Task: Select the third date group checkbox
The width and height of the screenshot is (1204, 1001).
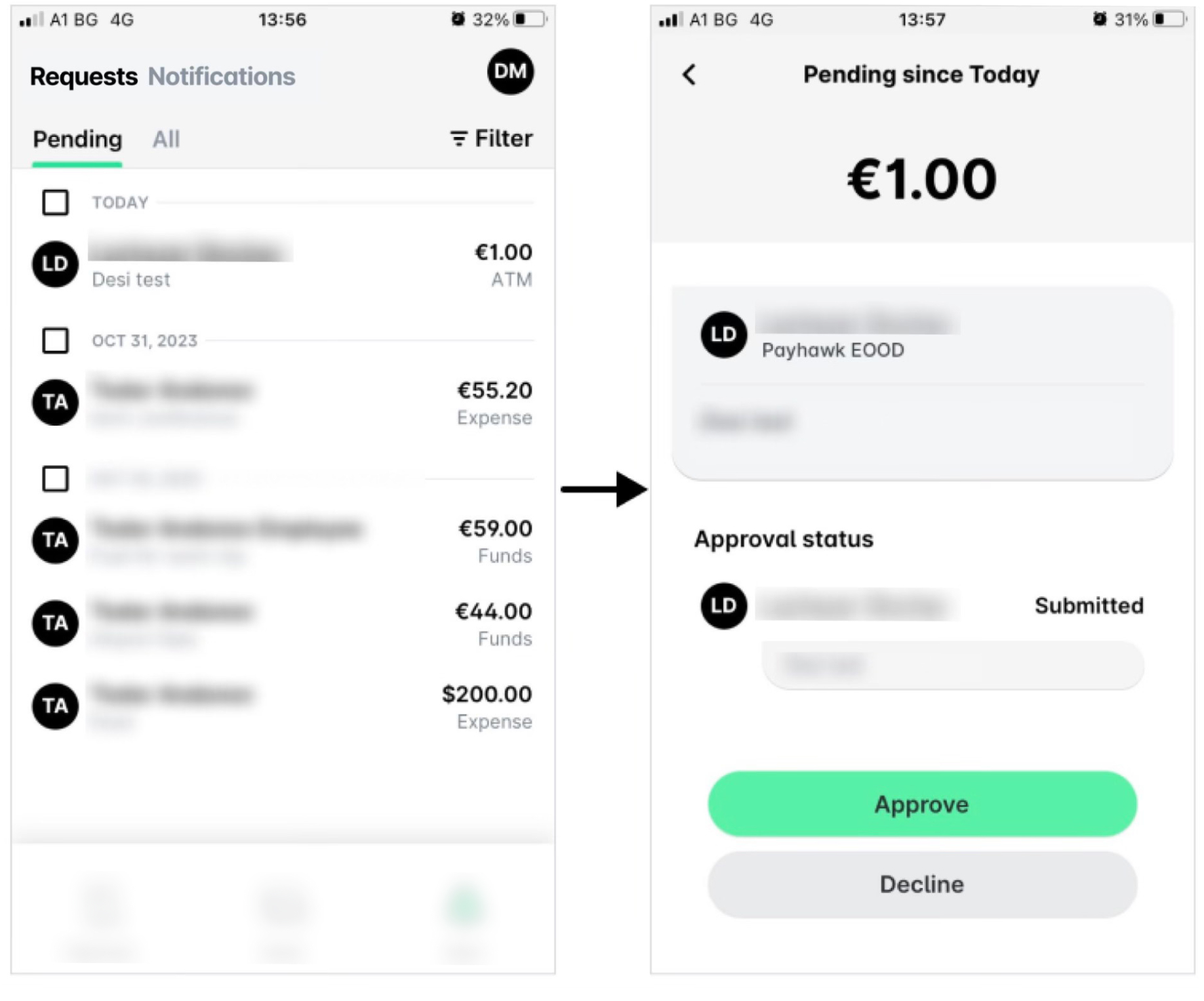Action: [55, 478]
